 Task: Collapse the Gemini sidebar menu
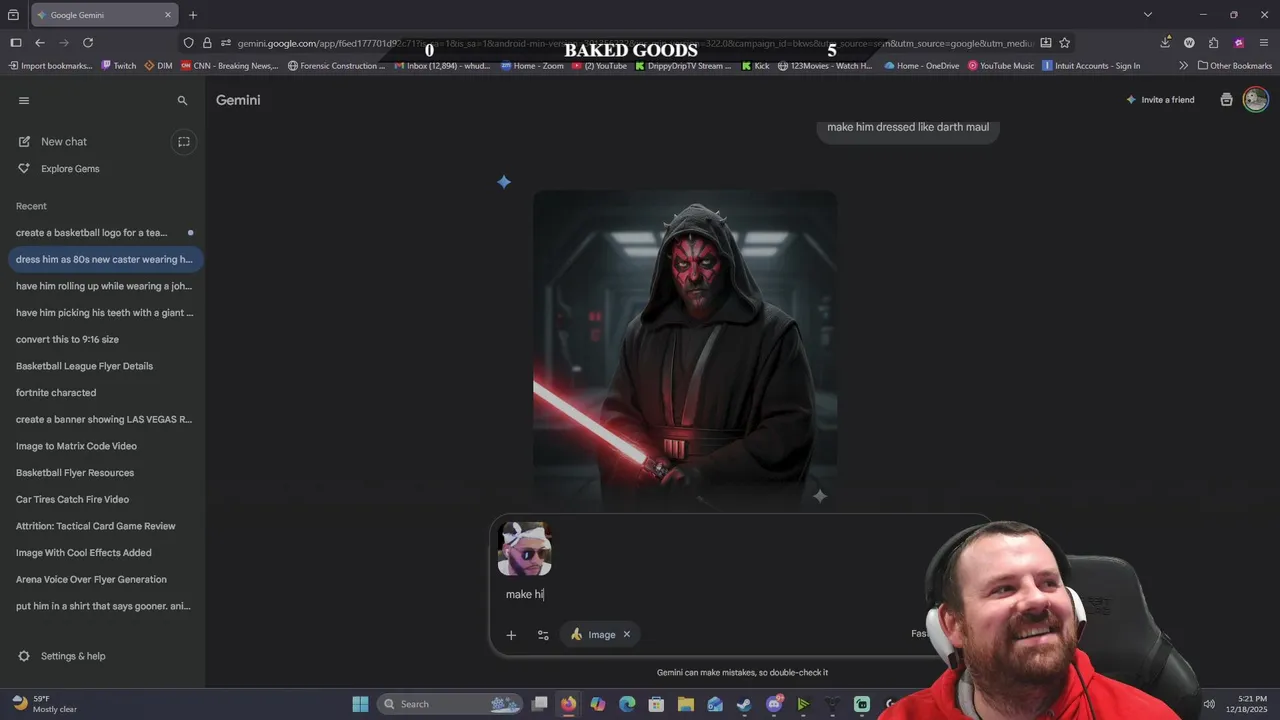point(24,100)
